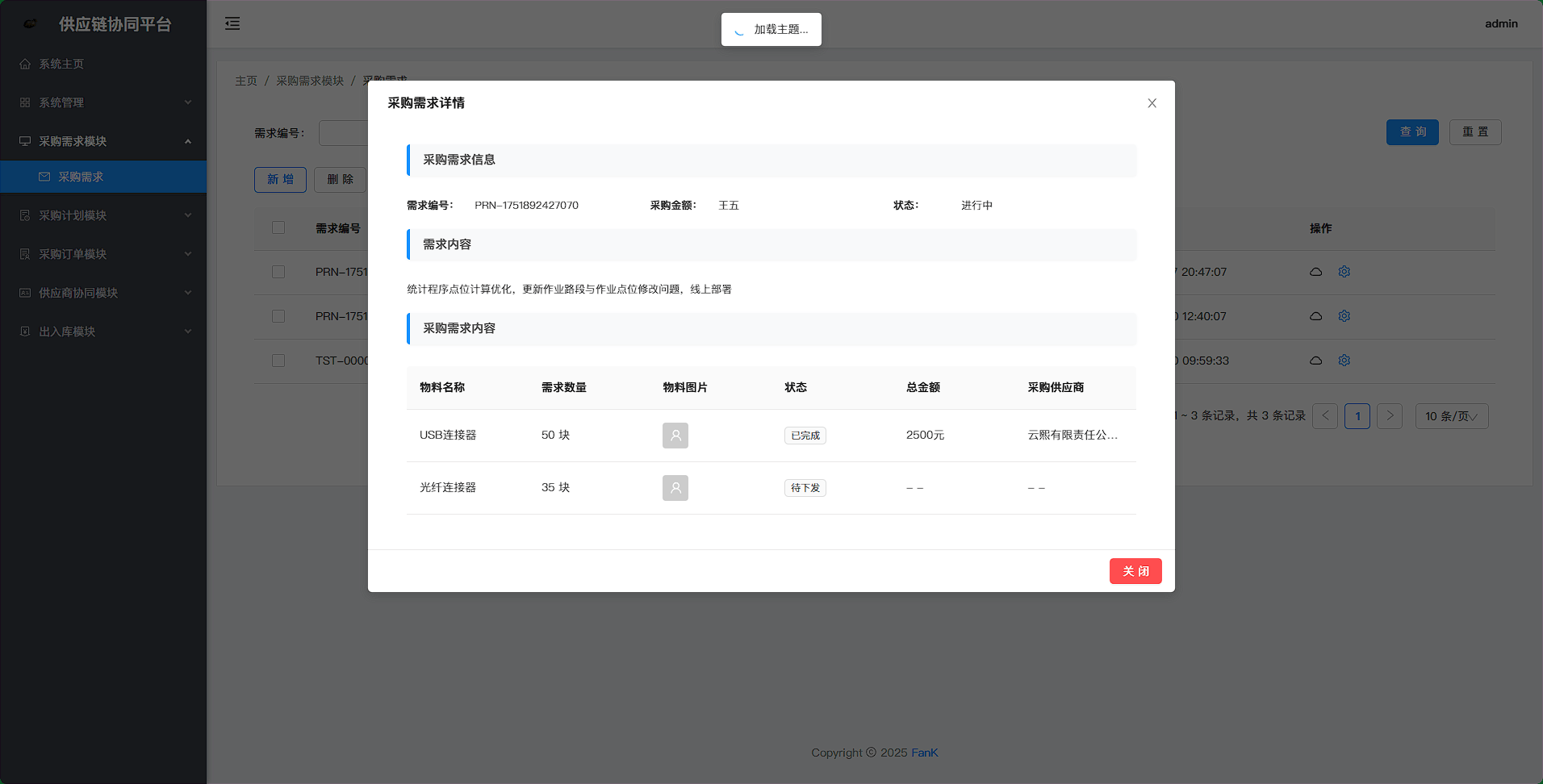Open the 10 条/页 page size dropdown

[x=1451, y=416]
